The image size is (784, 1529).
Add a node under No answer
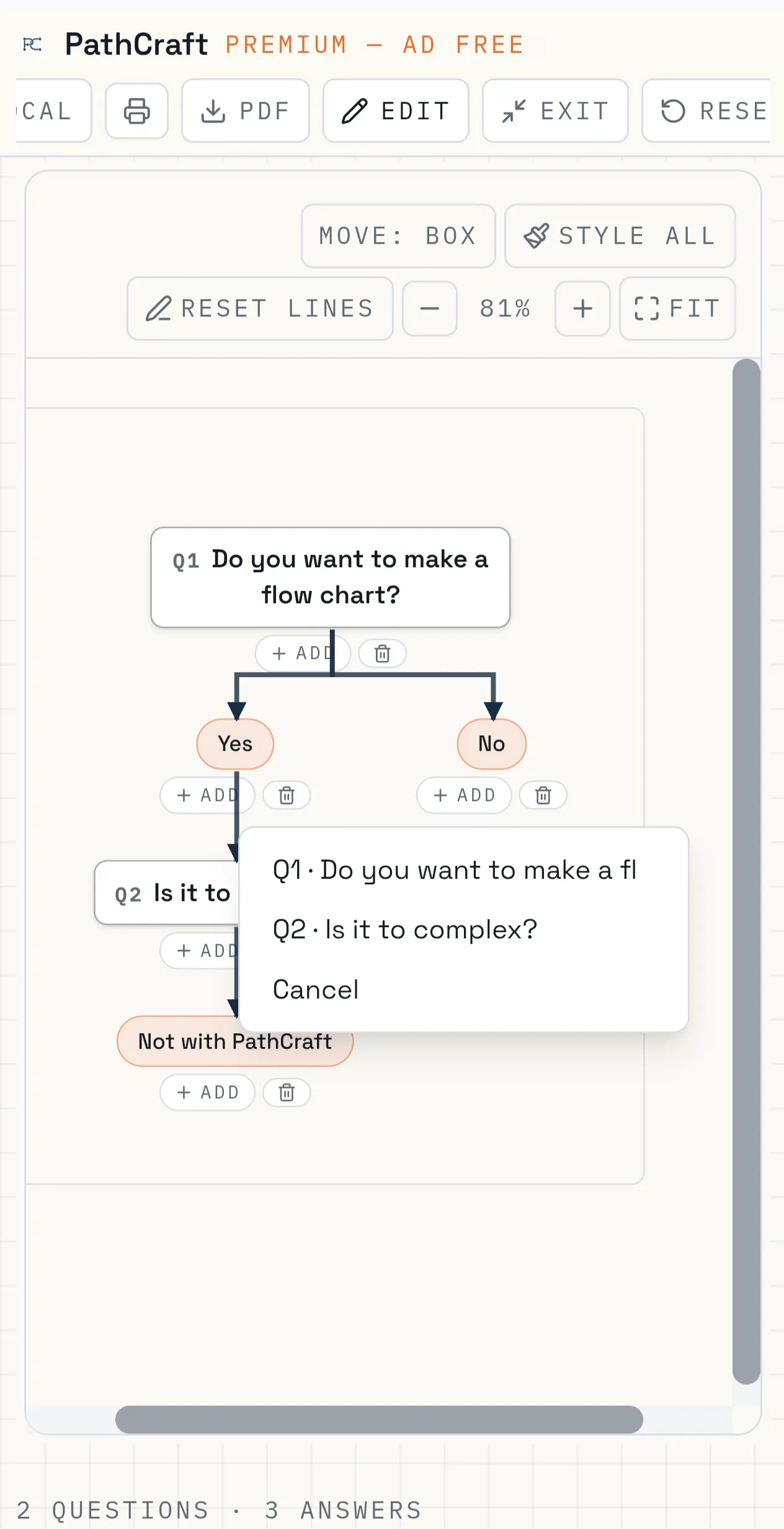click(464, 796)
